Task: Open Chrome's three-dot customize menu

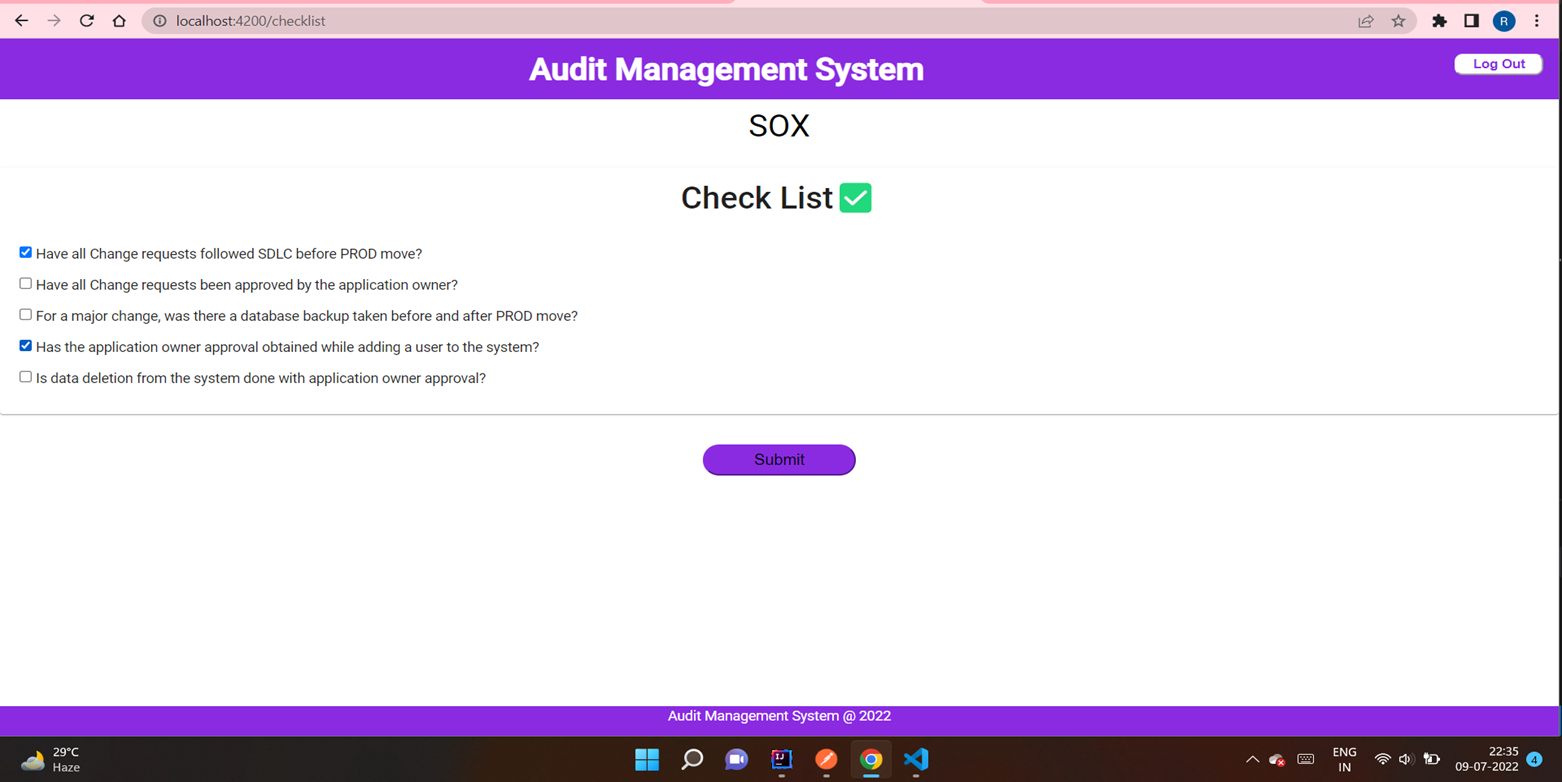Action: point(1537,20)
